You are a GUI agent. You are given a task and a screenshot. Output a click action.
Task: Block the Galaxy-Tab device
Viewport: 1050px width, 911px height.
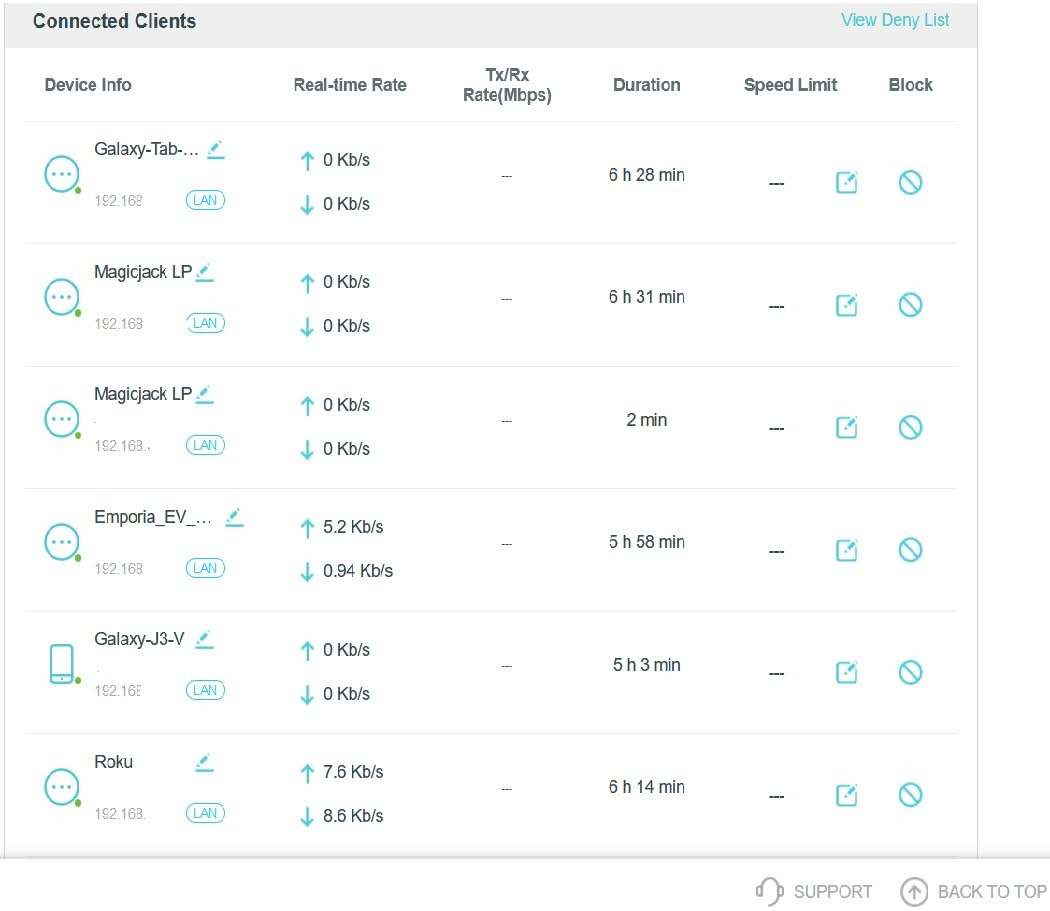pos(910,182)
